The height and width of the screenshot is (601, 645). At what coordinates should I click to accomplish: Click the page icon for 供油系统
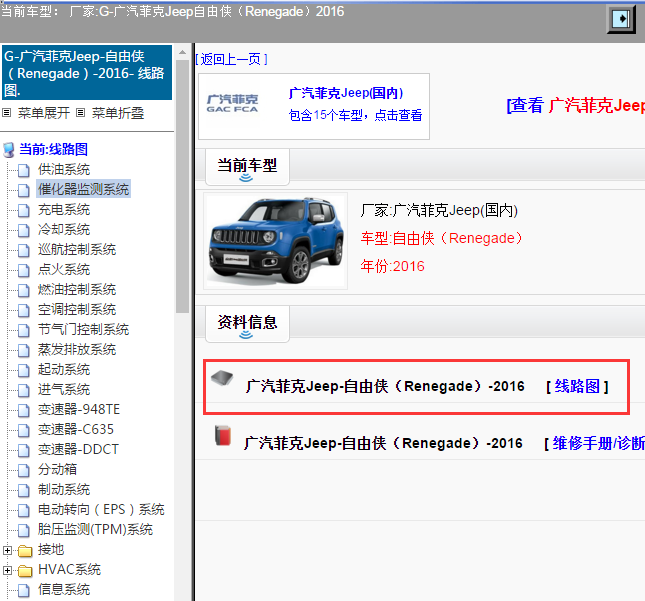24,170
